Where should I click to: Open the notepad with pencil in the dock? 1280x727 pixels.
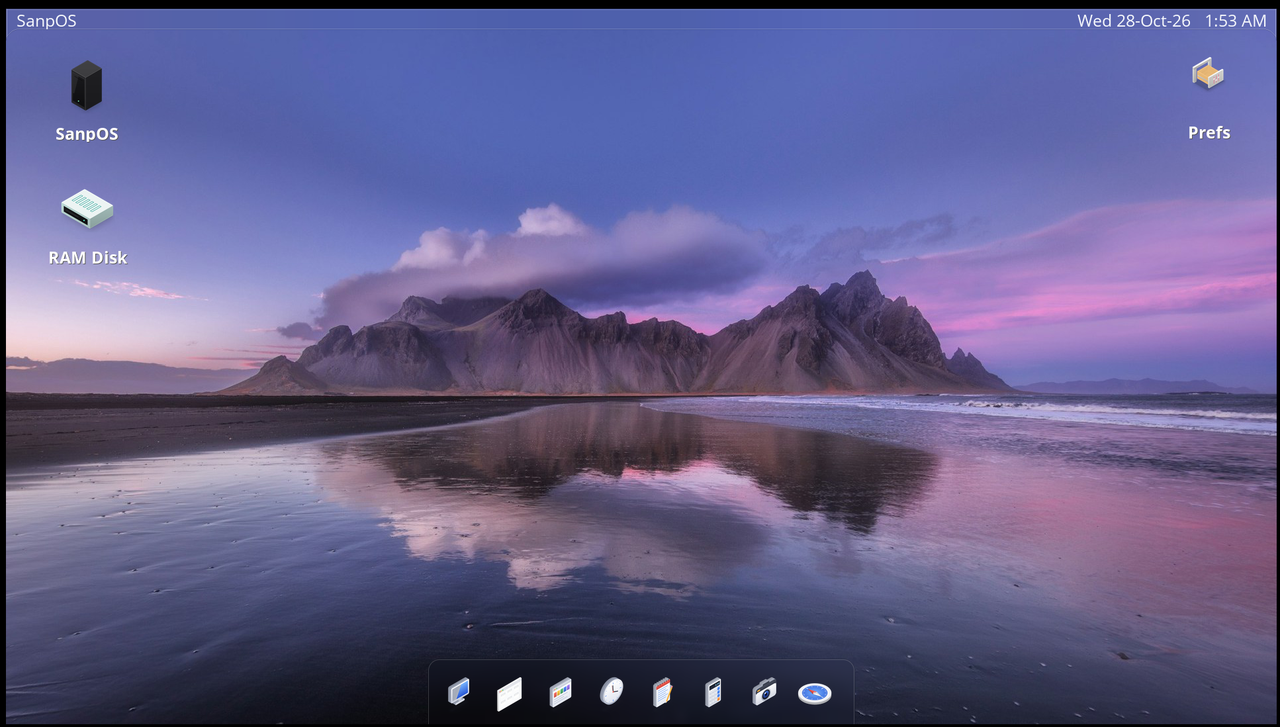pyautogui.click(x=662, y=692)
